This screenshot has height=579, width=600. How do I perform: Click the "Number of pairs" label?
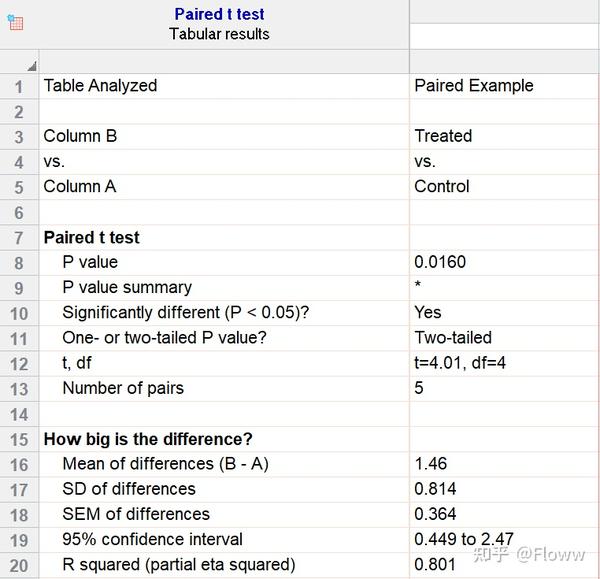[123, 388]
